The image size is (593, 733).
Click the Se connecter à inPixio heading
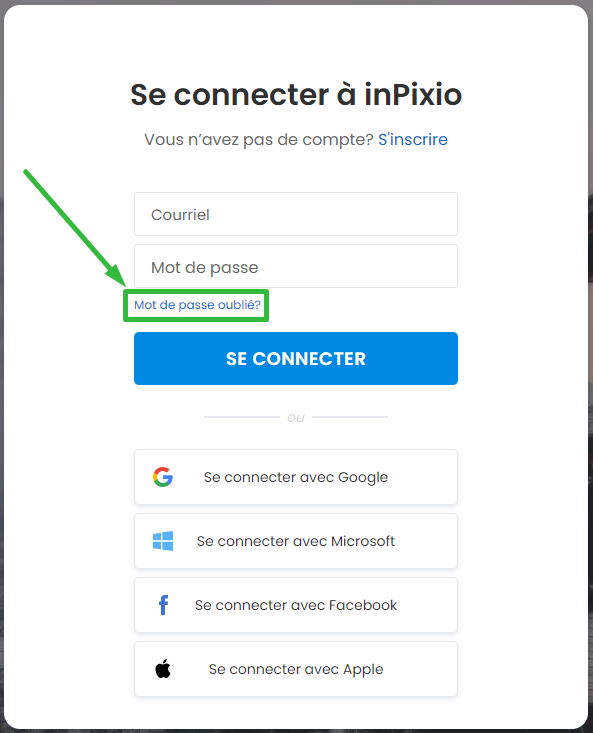click(296, 94)
